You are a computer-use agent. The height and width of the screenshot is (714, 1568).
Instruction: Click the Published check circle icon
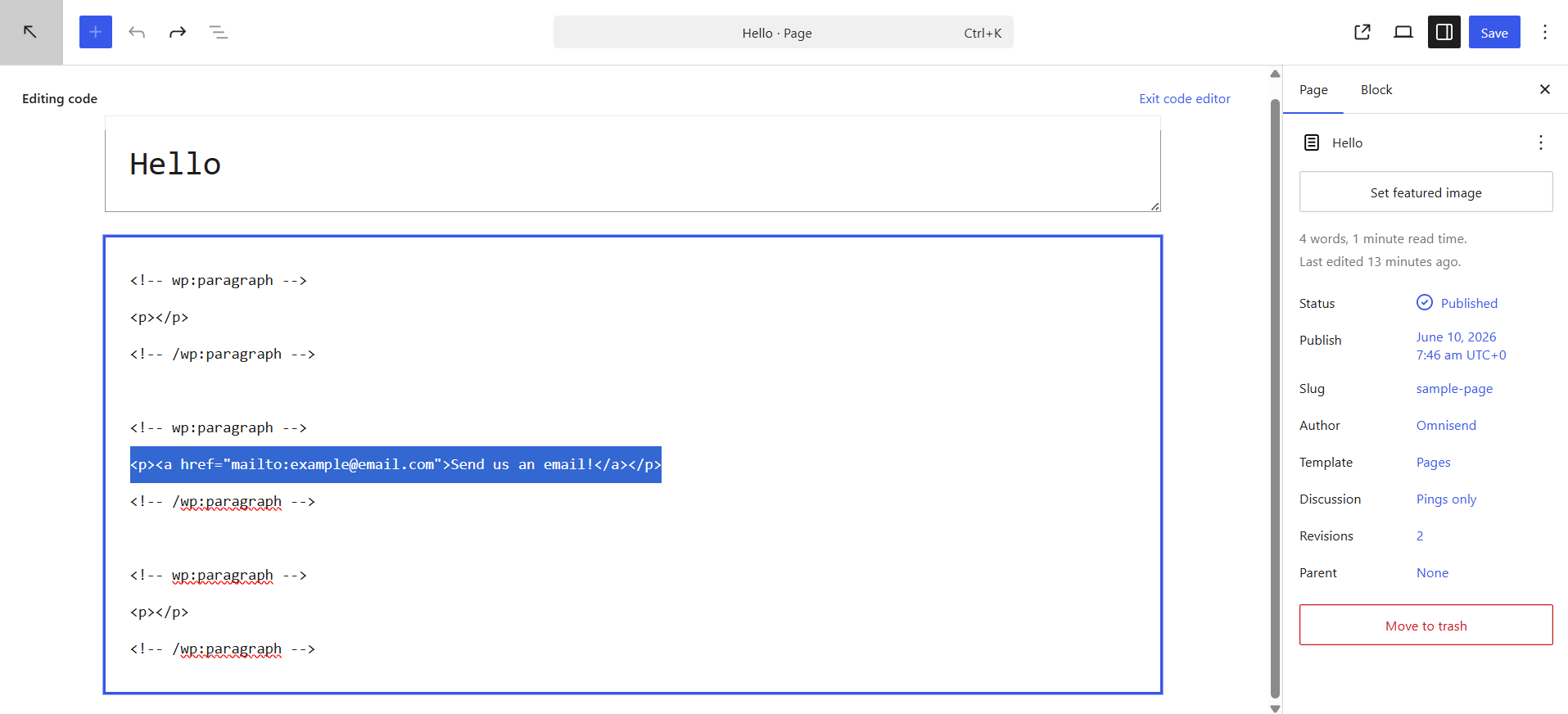(x=1425, y=302)
